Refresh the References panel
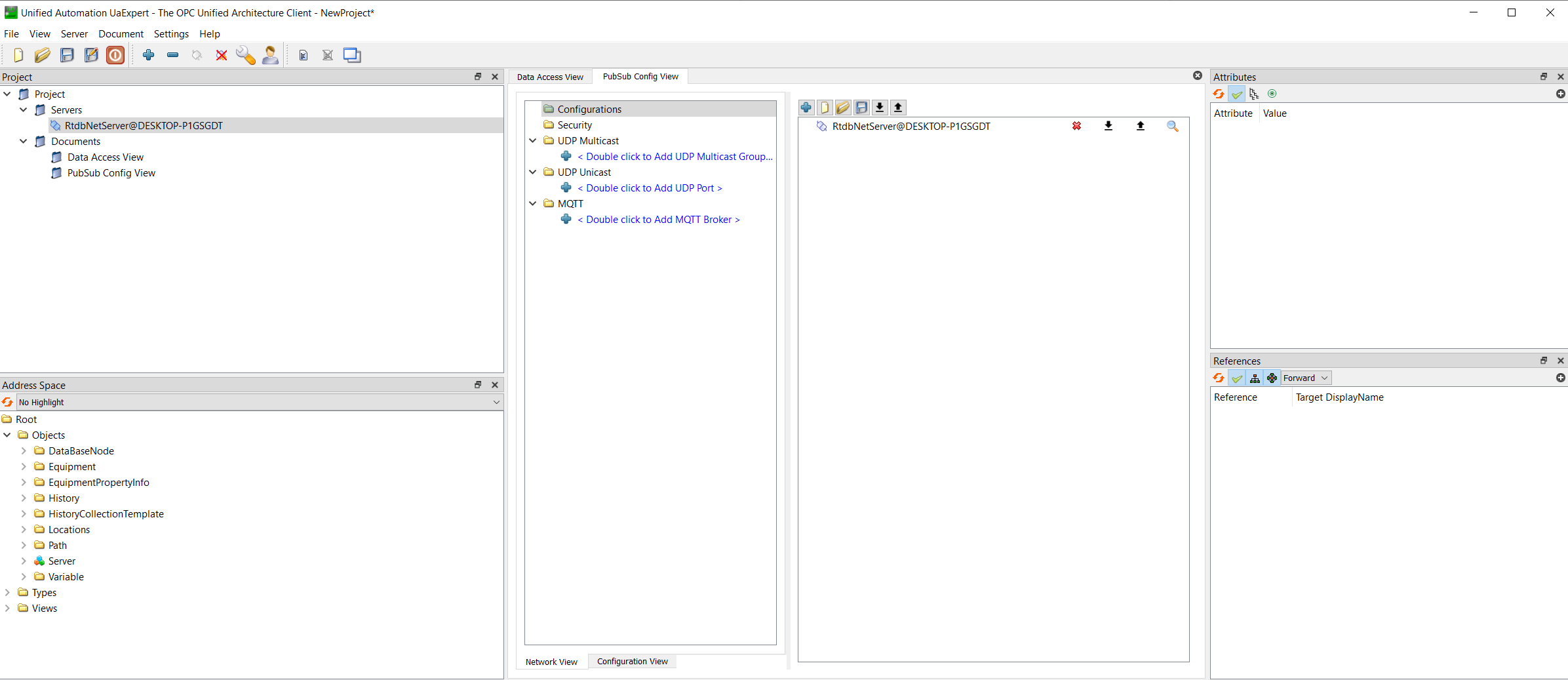Screen dimensions: 1568x680 pos(1219,378)
